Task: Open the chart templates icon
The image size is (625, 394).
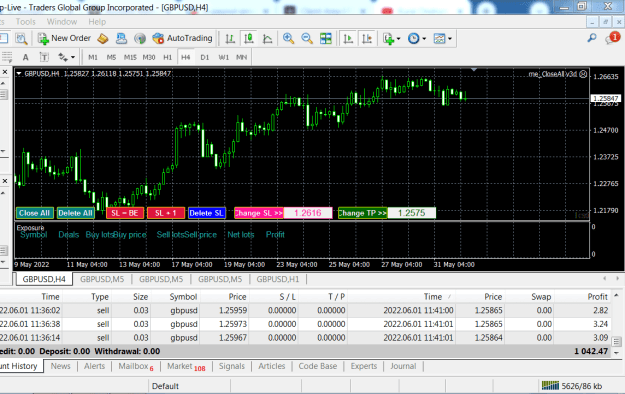Action: tap(439, 38)
